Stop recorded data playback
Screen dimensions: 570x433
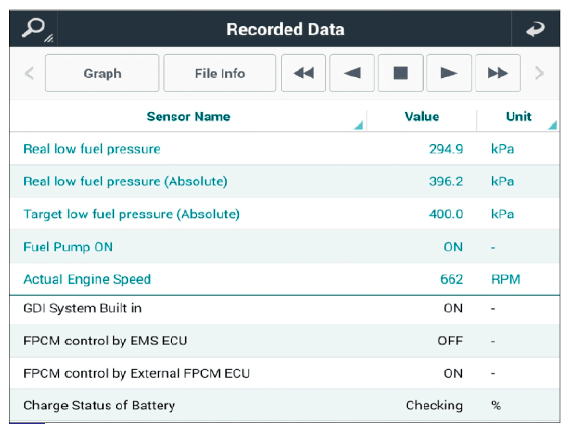pyautogui.click(x=401, y=73)
